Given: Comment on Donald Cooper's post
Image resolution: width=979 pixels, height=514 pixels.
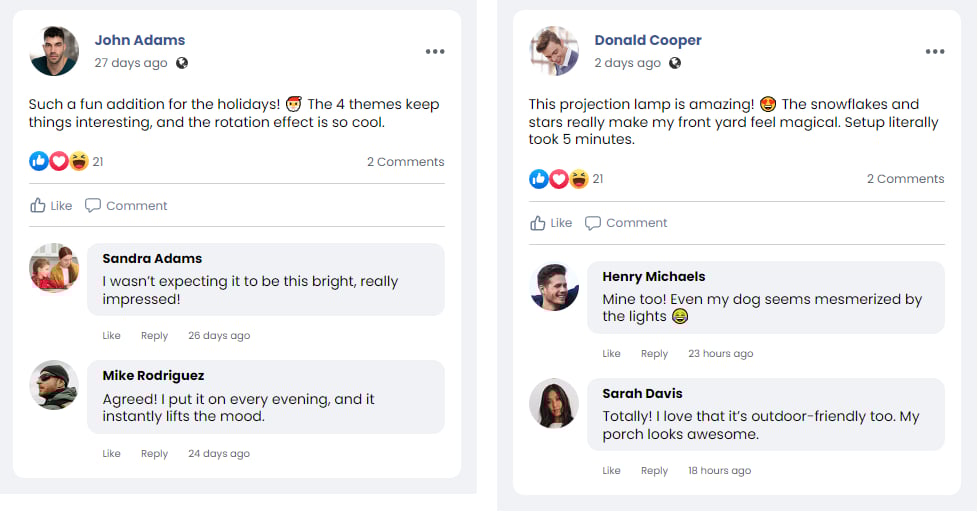Looking at the screenshot, I should (x=626, y=223).
